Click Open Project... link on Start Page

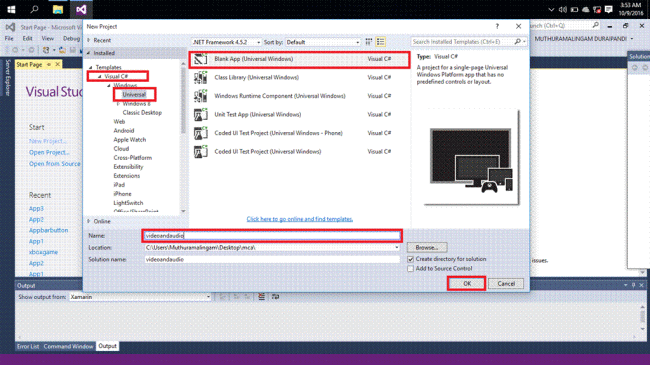click(x=49, y=152)
